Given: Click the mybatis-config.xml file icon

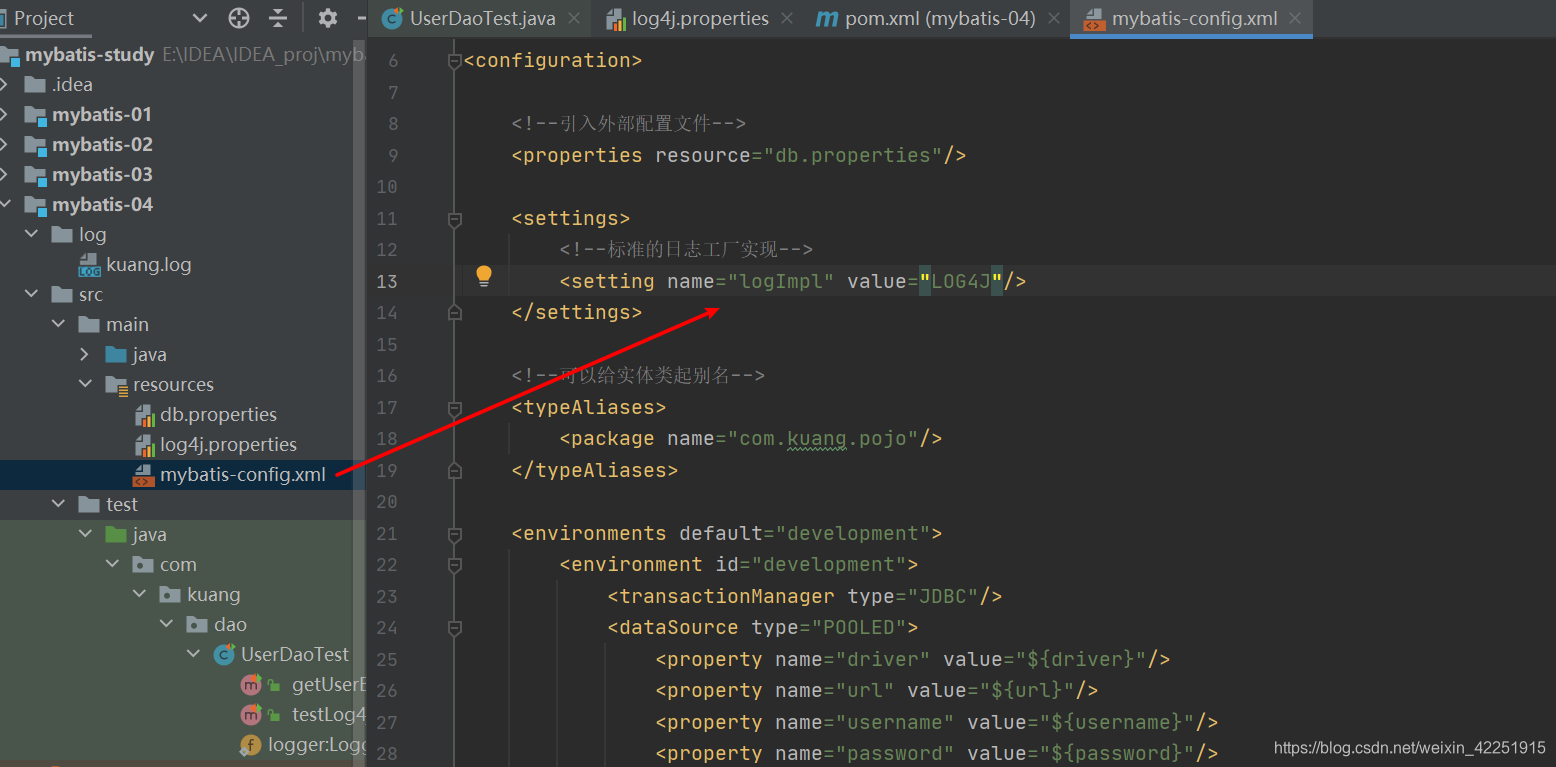Looking at the screenshot, I should point(144,475).
